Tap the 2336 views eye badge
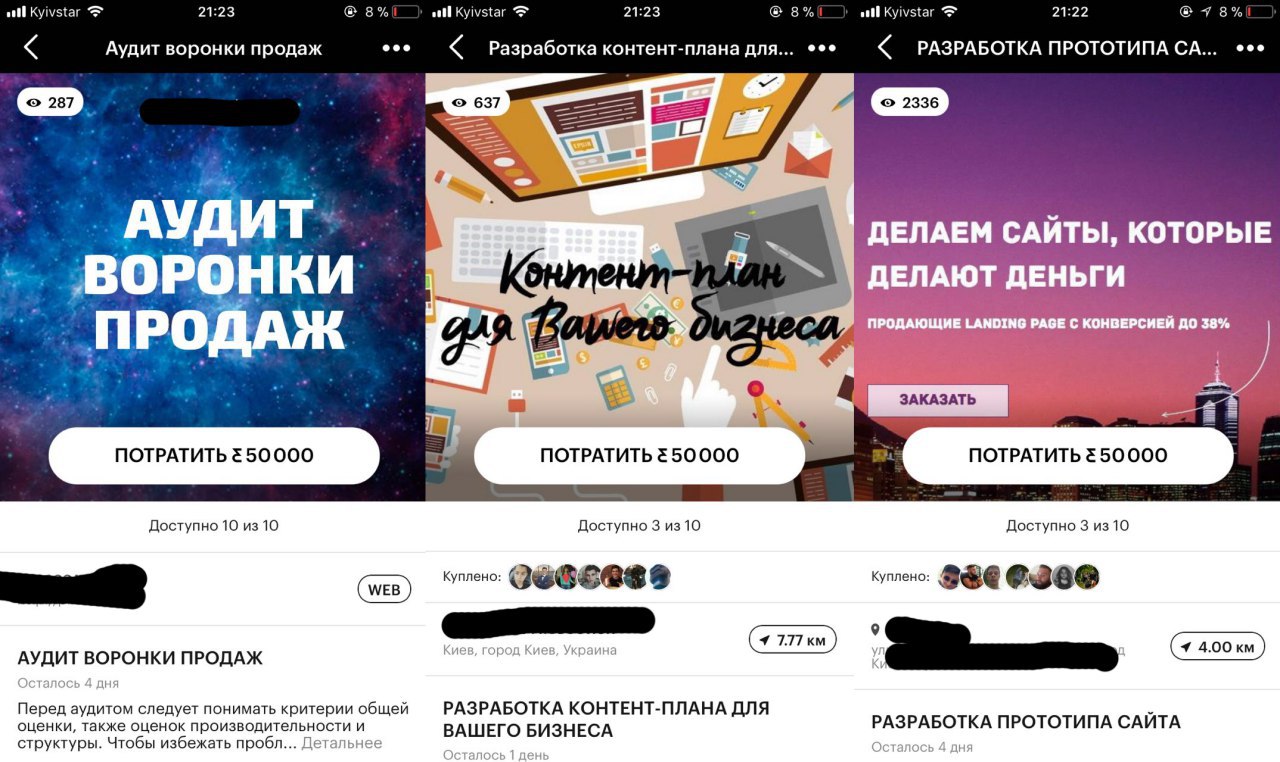Screen dimensions: 1280x762 (909, 102)
